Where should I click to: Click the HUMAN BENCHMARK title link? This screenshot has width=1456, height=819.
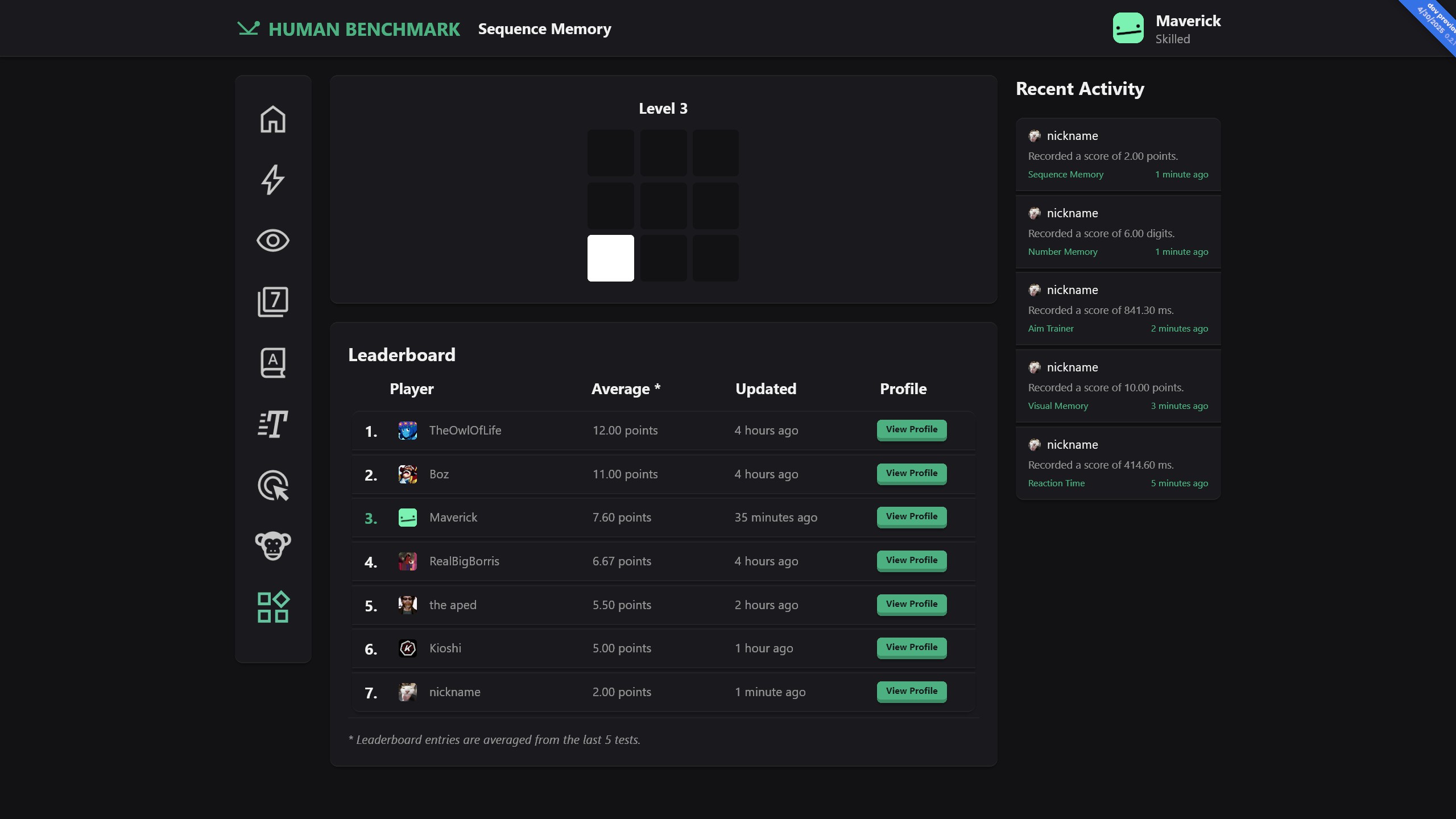[364, 29]
